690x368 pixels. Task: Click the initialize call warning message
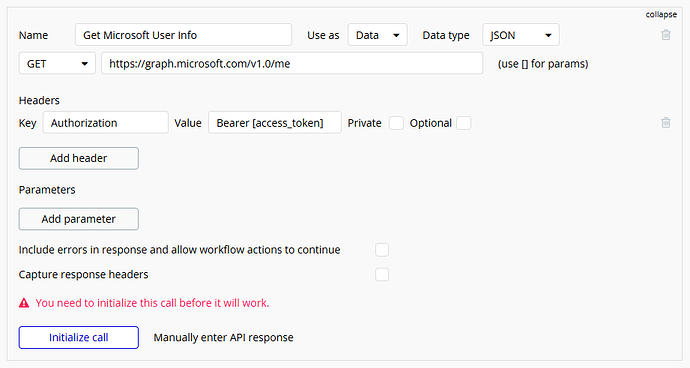[x=152, y=303]
